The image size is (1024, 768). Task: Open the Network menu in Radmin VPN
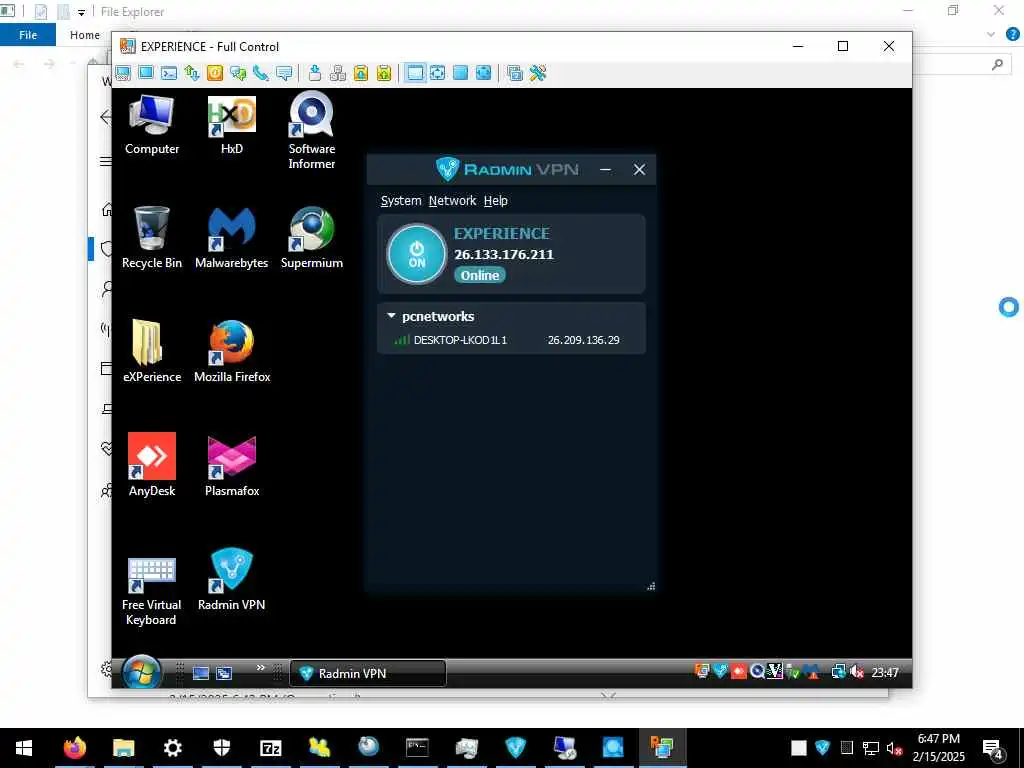pos(453,200)
